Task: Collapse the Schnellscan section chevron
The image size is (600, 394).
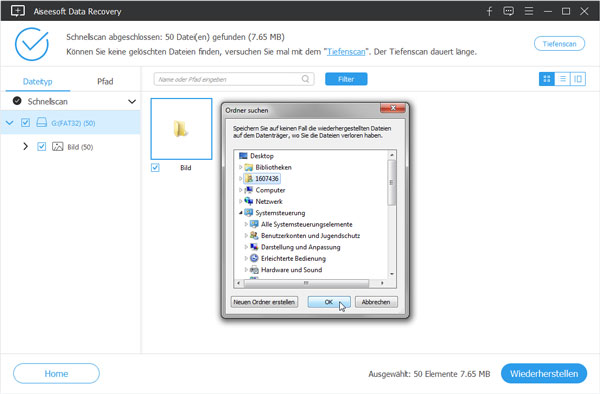Action: tap(132, 101)
